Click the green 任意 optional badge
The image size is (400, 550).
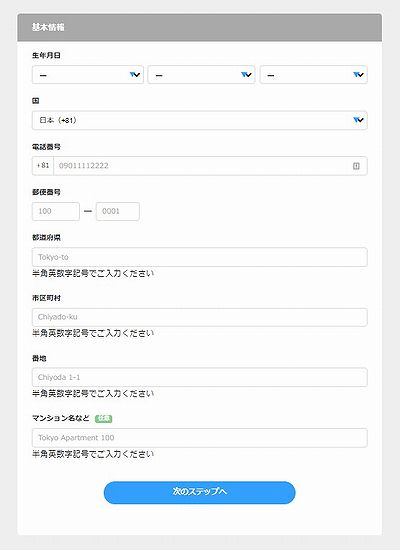point(104,418)
